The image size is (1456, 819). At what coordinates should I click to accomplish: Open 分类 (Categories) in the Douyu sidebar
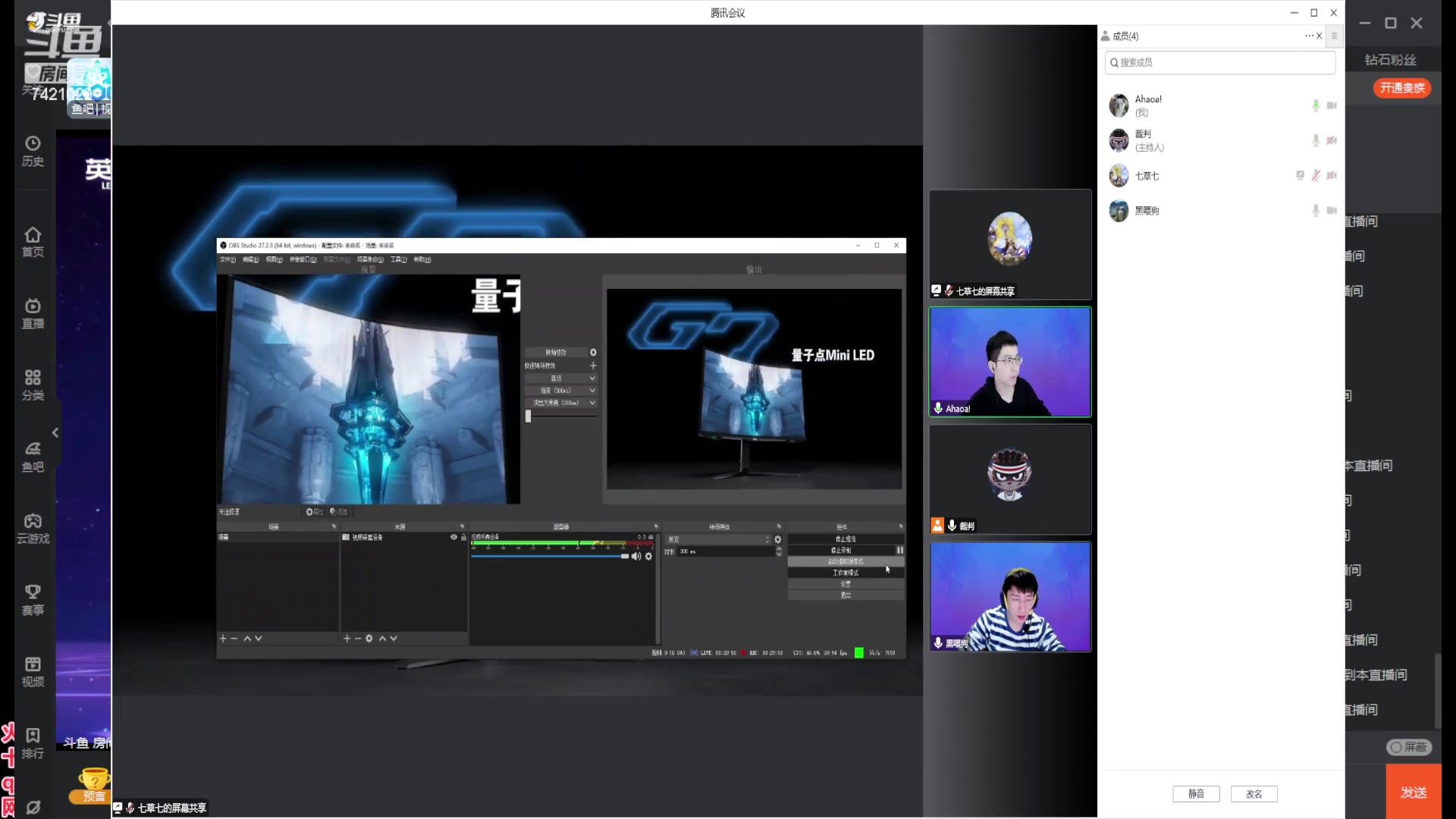tap(33, 385)
